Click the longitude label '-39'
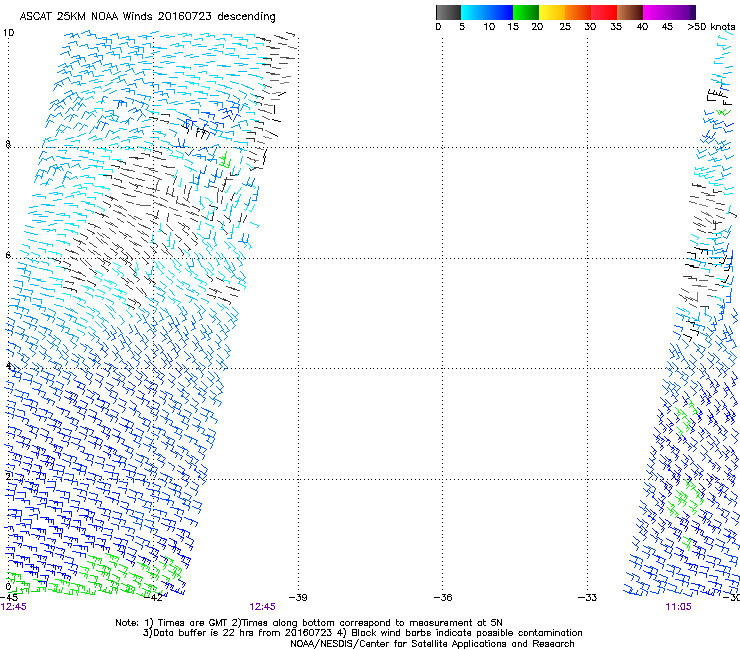This screenshot has width=740, height=650. [298, 597]
